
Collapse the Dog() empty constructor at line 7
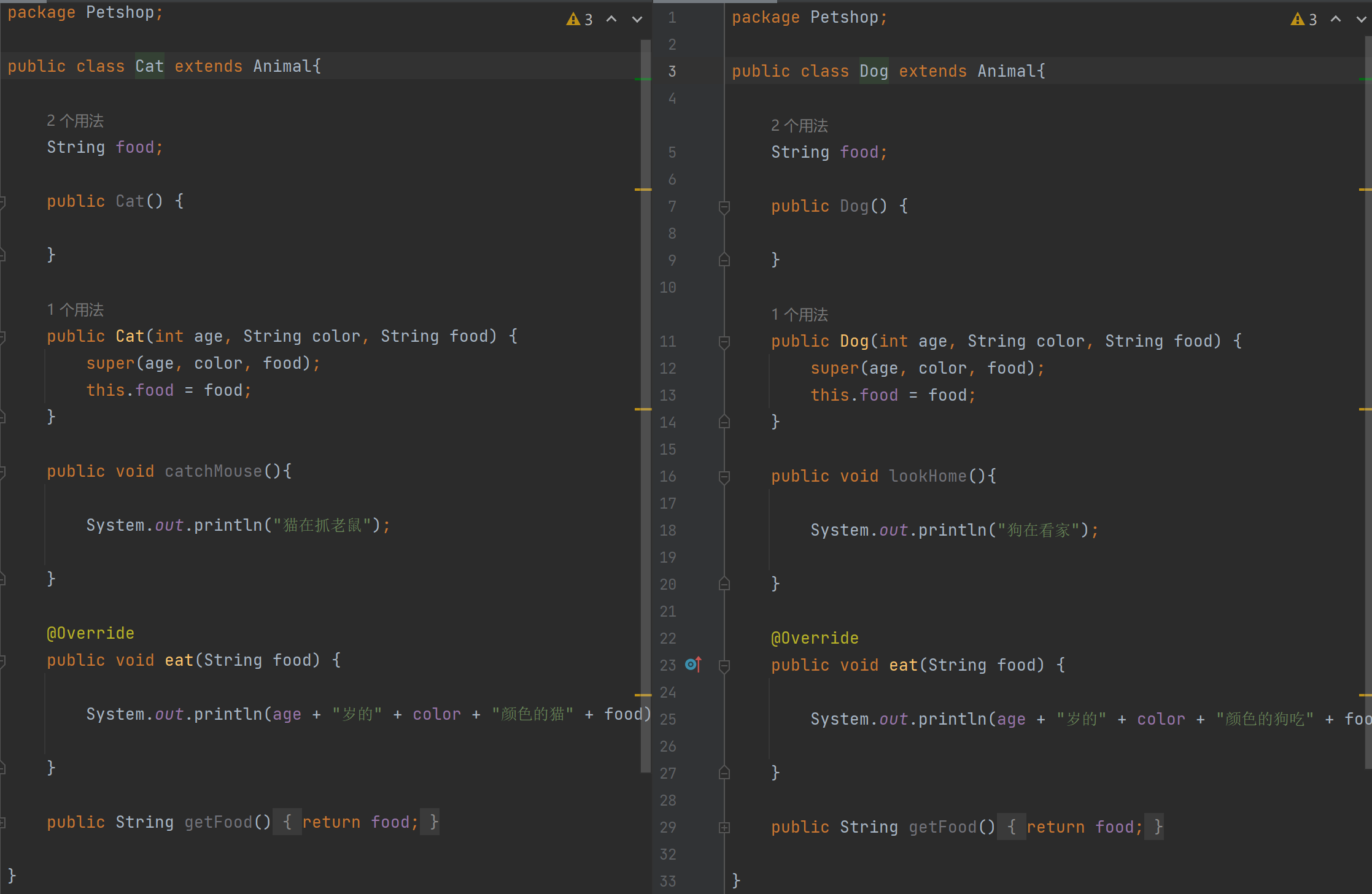pyautogui.click(x=724, y=207)
